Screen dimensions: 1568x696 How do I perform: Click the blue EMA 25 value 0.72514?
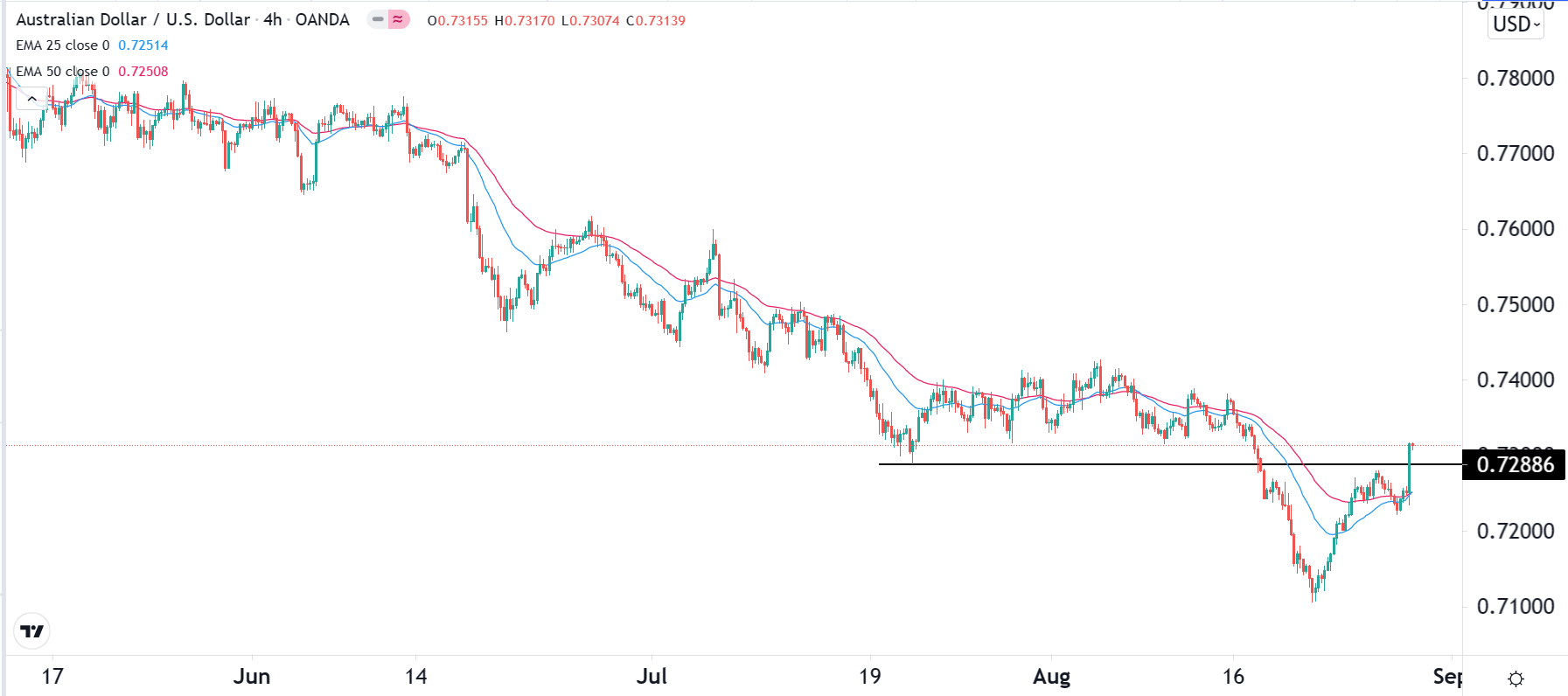click(143, 45)
